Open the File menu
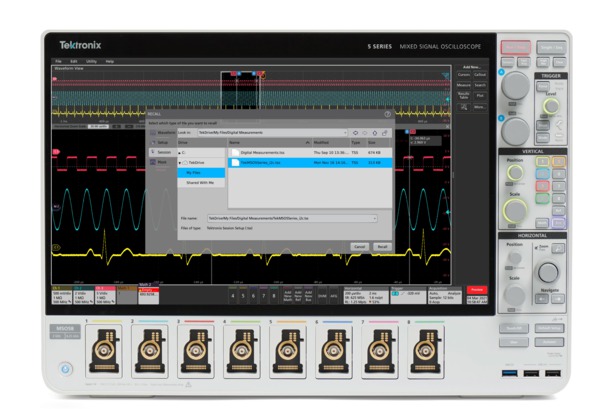The height and width of the screenshot is (409, 600). click(59, 61)
